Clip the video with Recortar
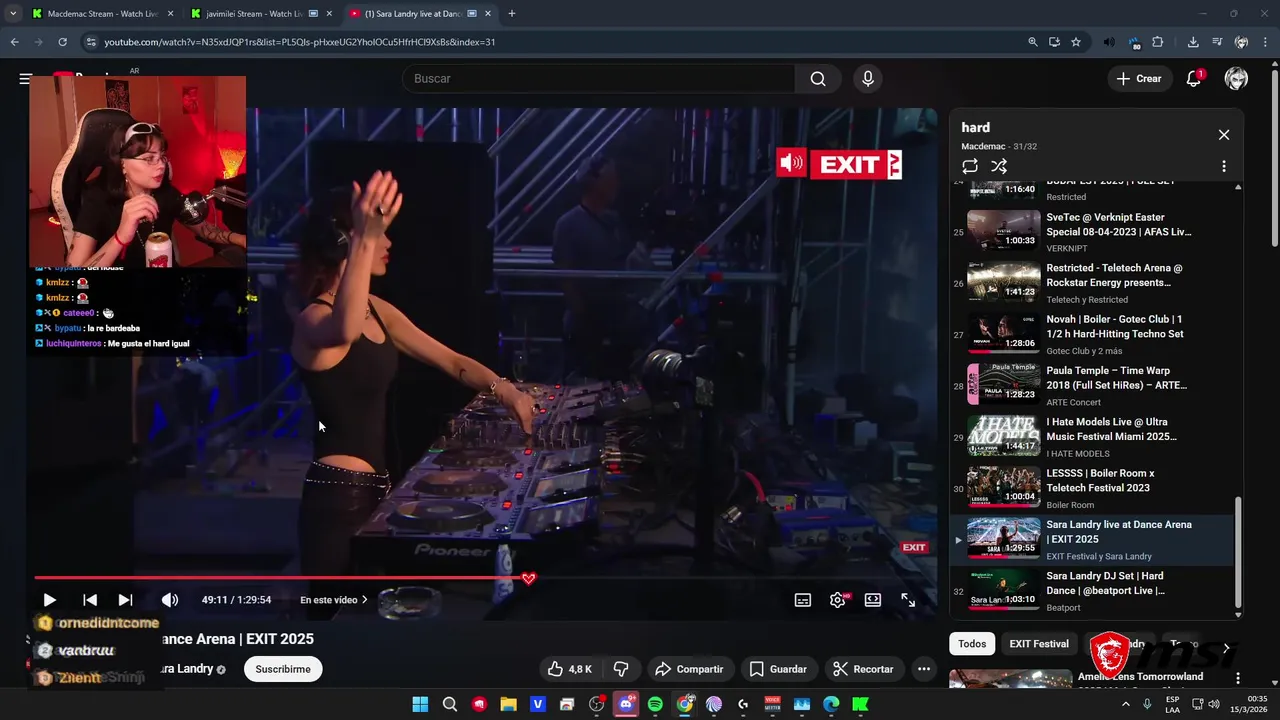 (863, 669)
